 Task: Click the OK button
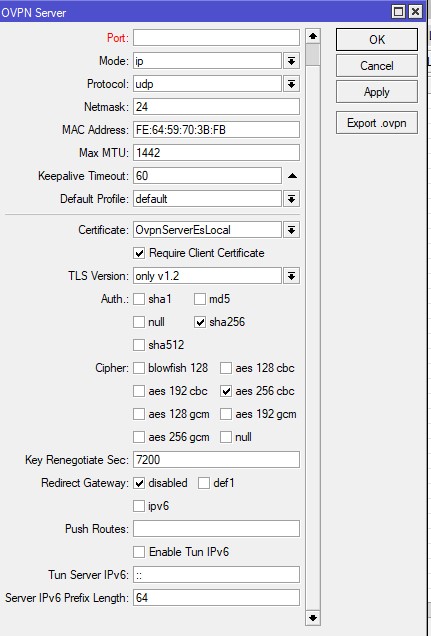377,39
